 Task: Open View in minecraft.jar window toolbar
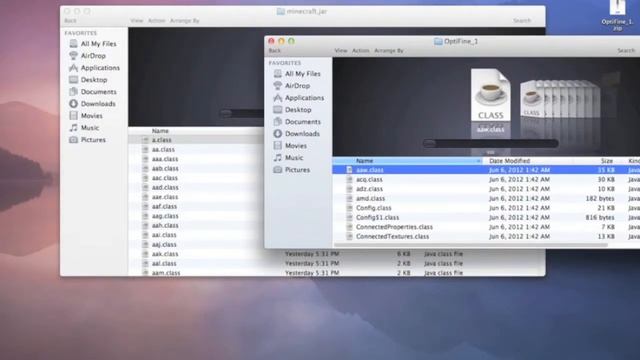137,20
